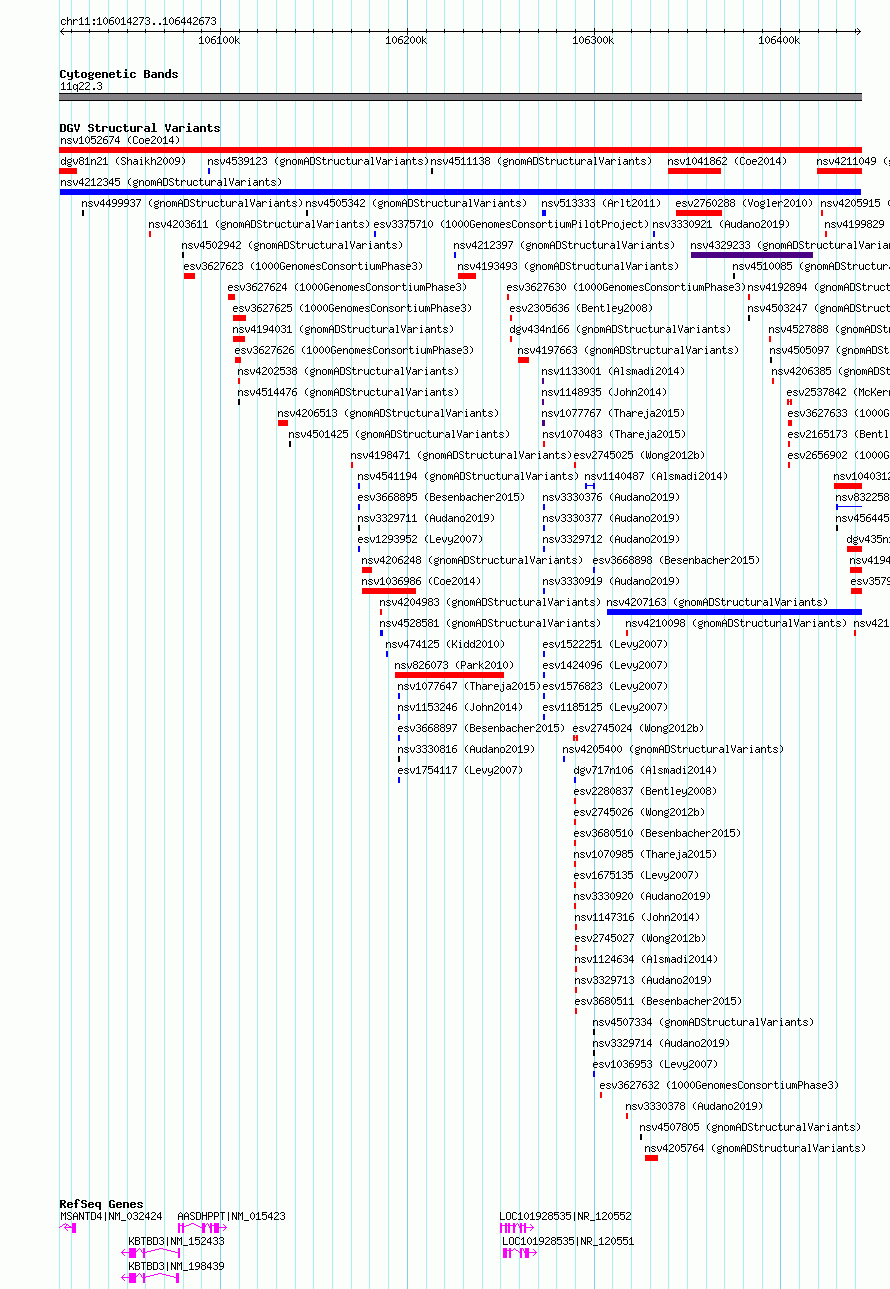Select the dgv81n21 (Shaikh2009) variant label

(x=123, y=161)
